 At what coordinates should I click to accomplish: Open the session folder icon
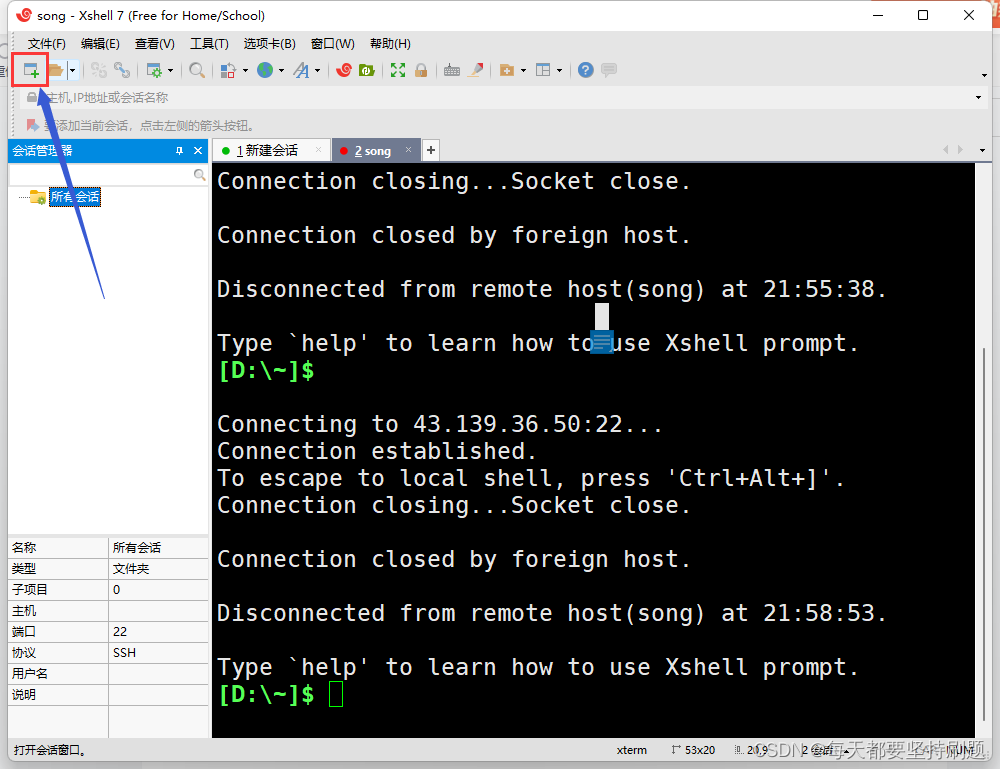55,70
